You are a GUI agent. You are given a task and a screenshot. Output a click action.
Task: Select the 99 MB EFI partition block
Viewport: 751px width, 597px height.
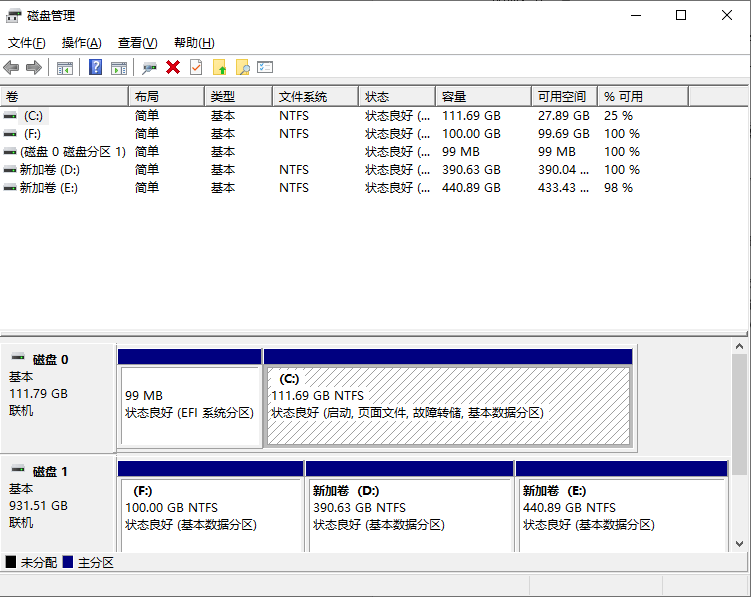[189, 405]
